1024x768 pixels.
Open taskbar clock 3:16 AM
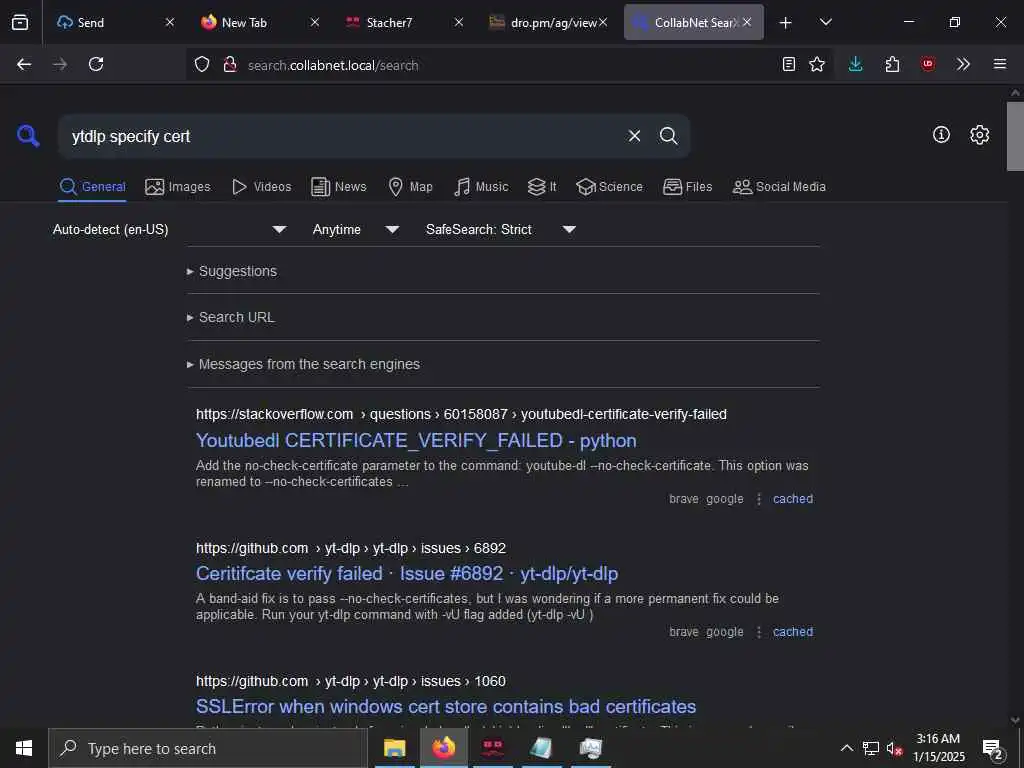click(x=938, y=748)
